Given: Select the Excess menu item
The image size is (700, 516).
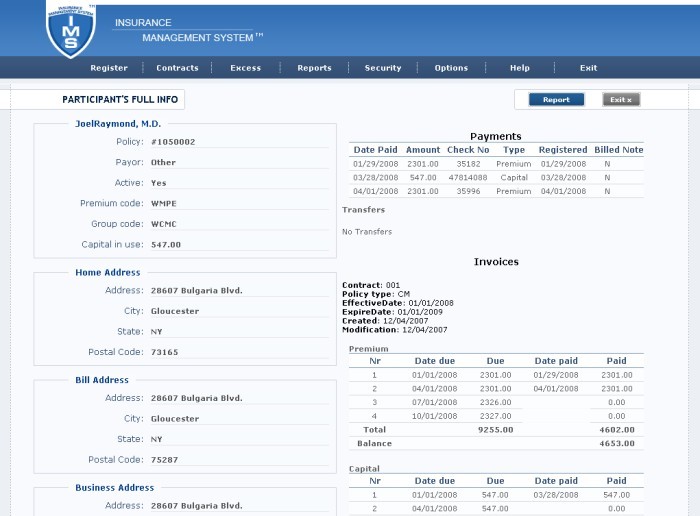Looking at the screenshot, I should [x=246, y=68].
